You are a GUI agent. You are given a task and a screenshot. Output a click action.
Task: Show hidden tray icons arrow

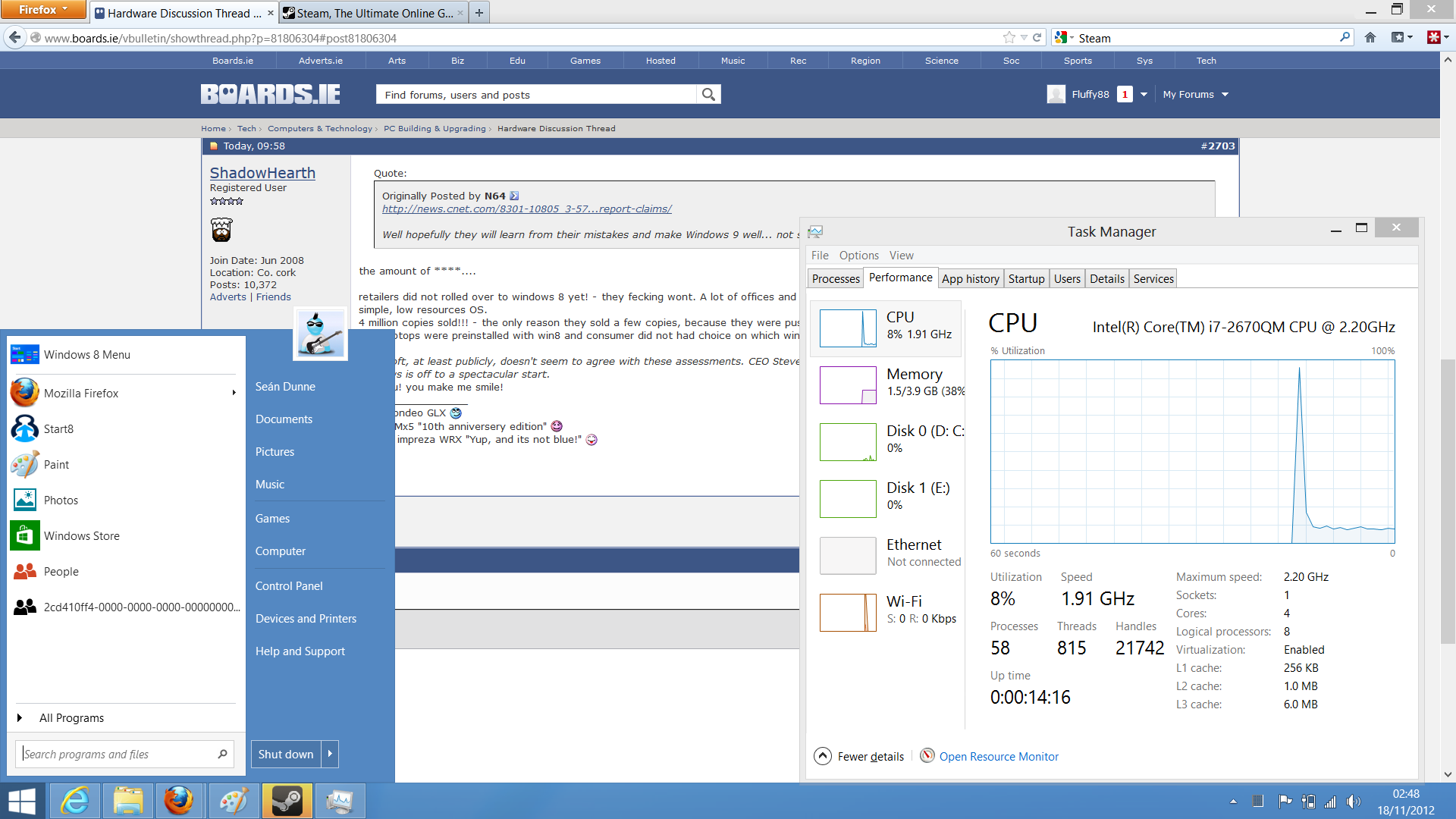click(1233, 802)
